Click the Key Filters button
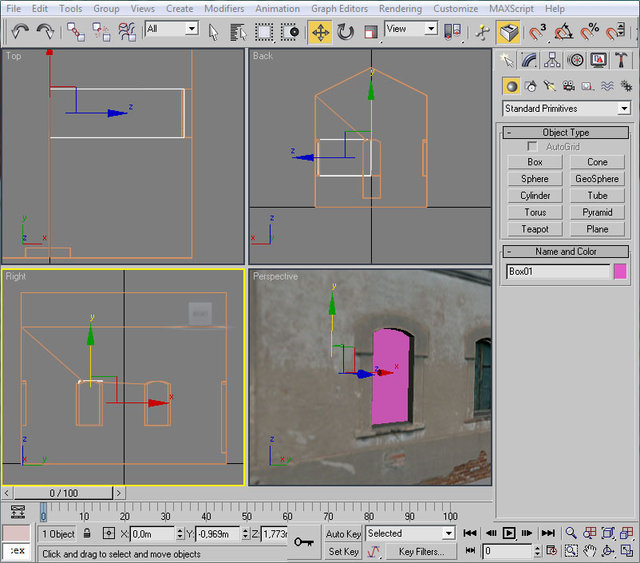The image size is (640, 563). (421, 551)
